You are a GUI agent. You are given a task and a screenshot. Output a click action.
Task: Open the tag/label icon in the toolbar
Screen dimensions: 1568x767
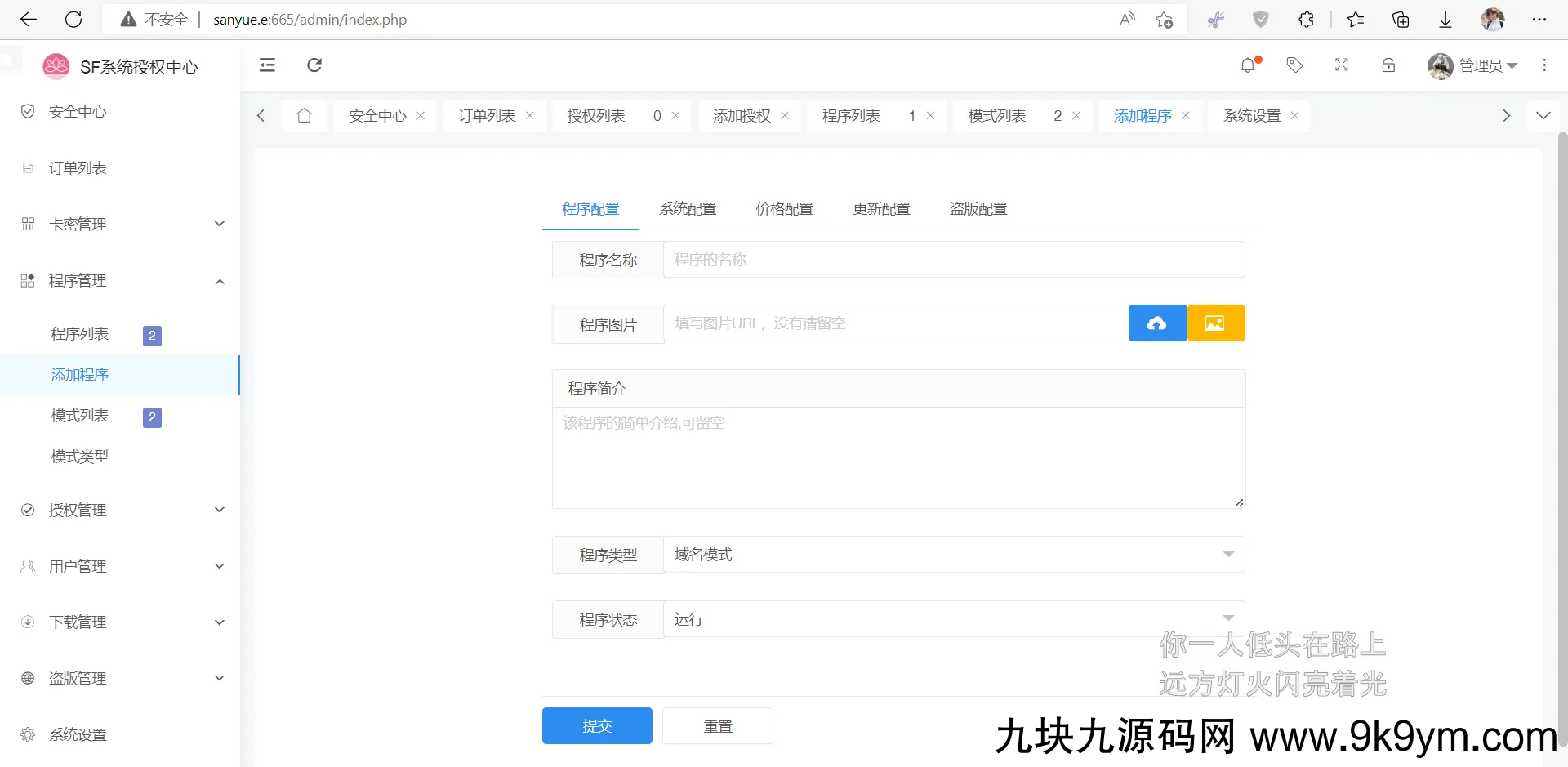(x=1294, y=65)
